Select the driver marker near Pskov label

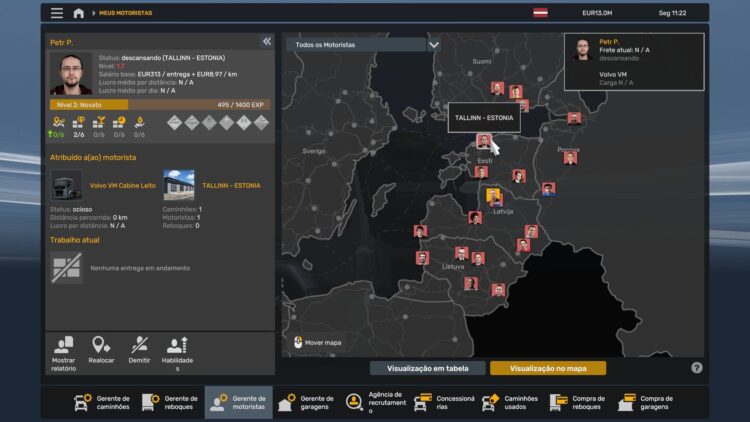[570, 158]
